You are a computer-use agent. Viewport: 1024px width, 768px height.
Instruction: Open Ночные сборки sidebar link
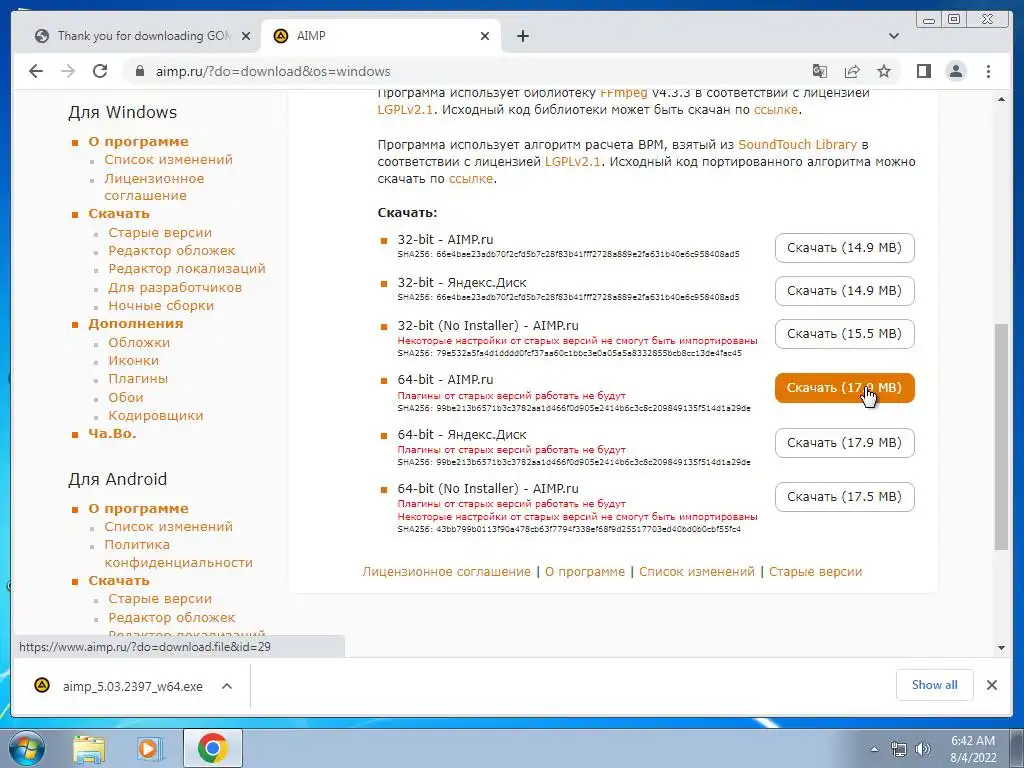click(x=161, y=306)
